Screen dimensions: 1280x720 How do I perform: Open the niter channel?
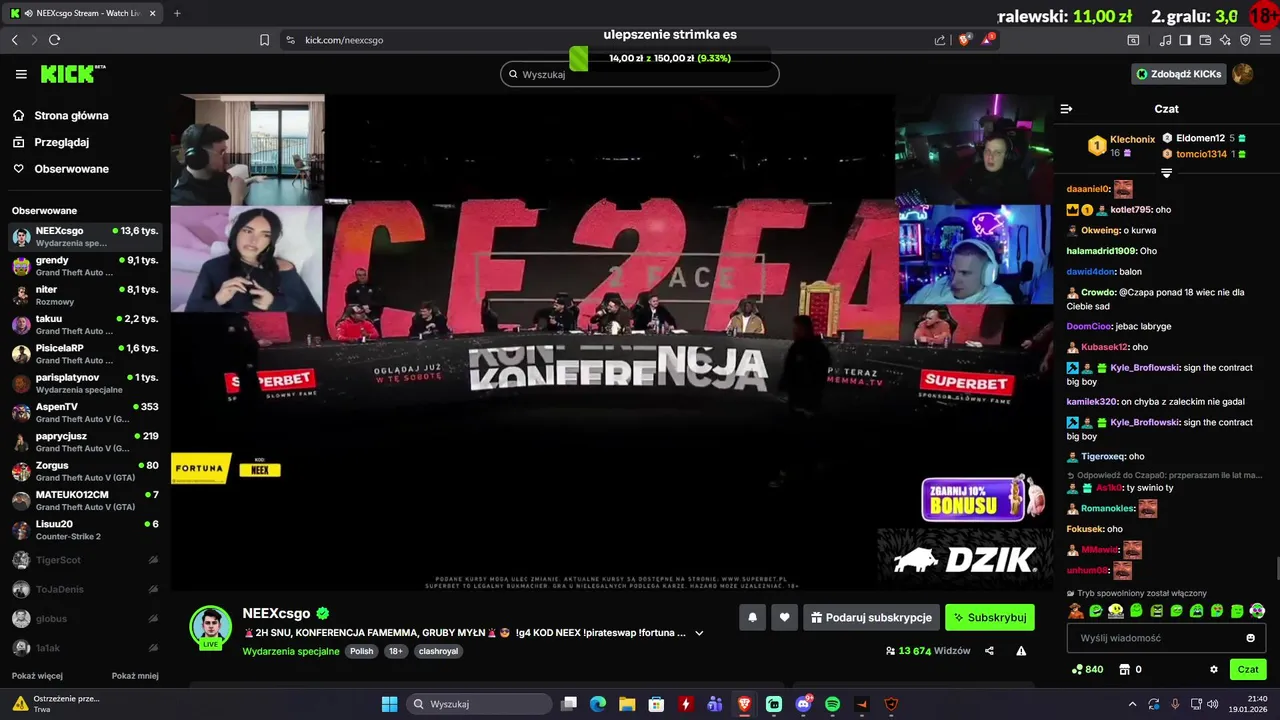84,295
